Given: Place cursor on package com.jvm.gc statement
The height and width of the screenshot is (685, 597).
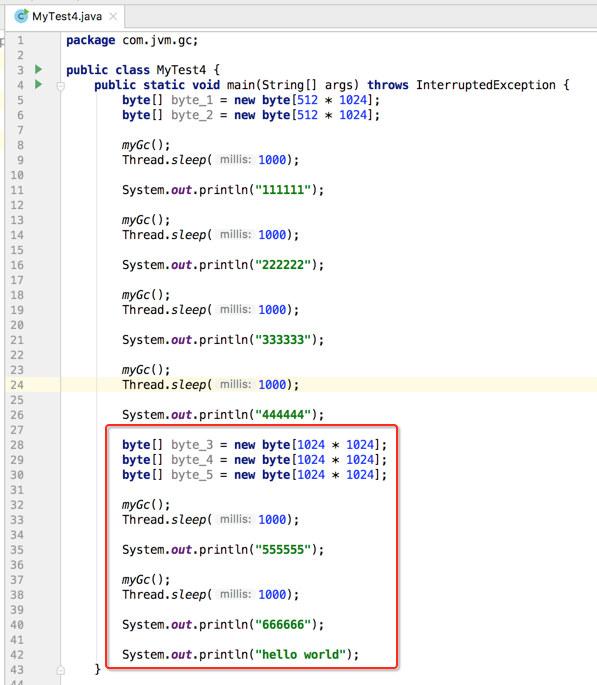Looking at the screenshot, I should click(132, 40).
